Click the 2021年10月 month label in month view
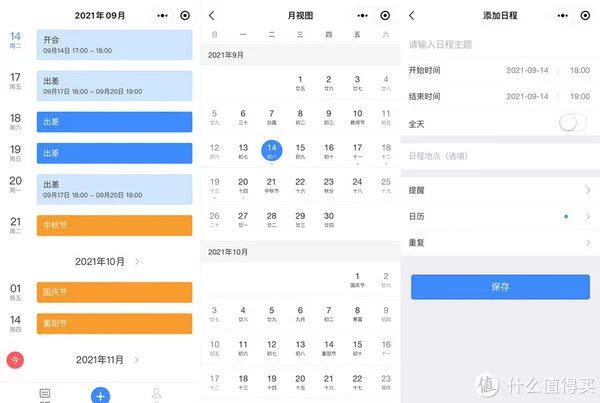The image size is (600, 403). pos(228,252)
